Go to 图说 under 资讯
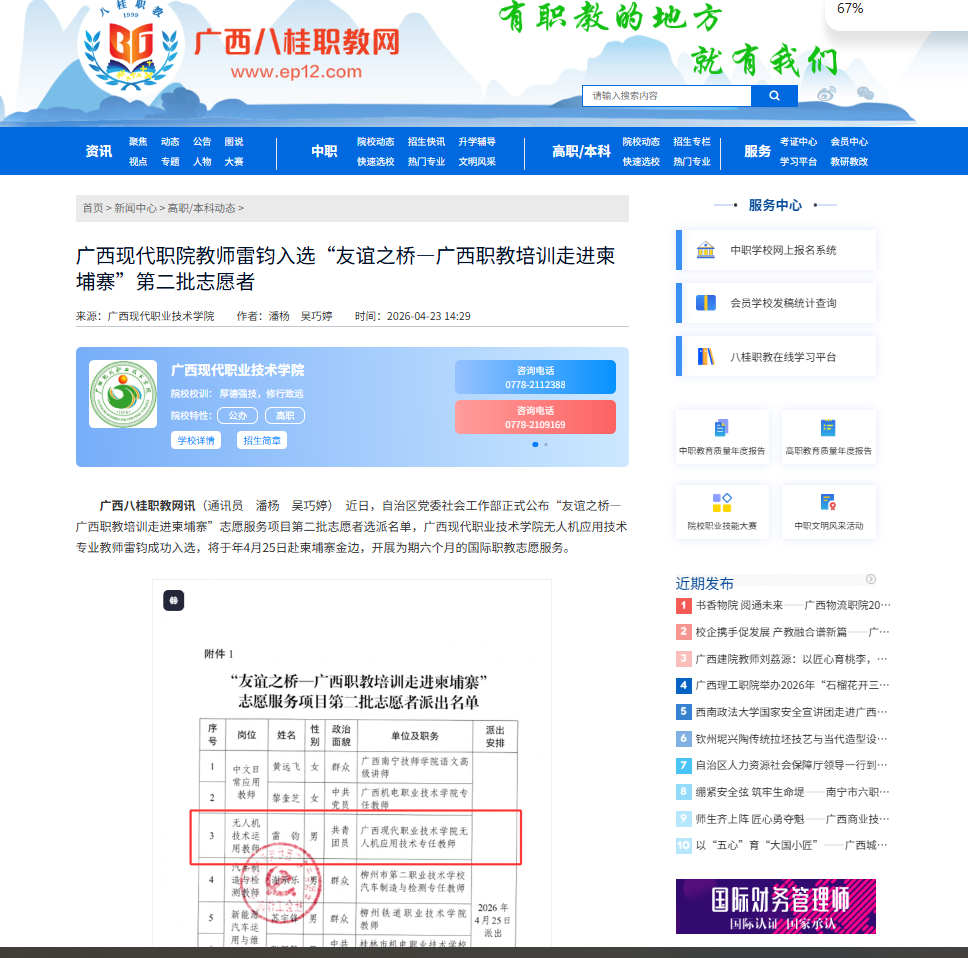The width and height of the screenshot is (968, 958). pos(234,141)
